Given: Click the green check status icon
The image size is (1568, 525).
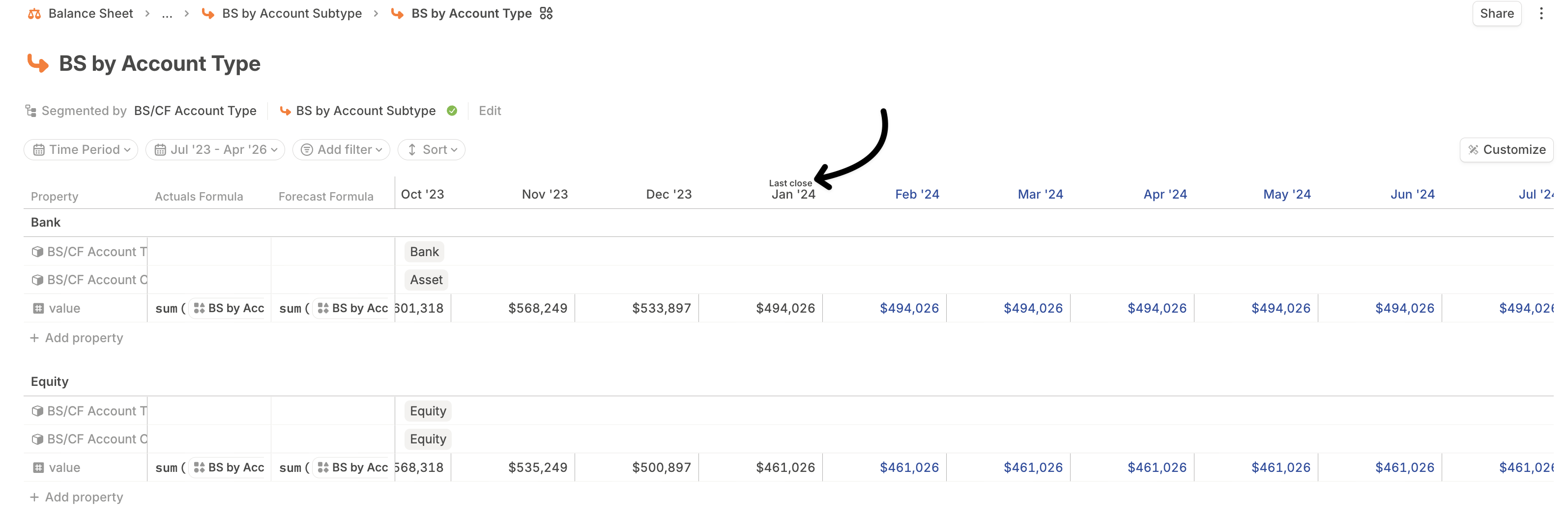Looking at the screenshot, I should click(x=452, y=111).
